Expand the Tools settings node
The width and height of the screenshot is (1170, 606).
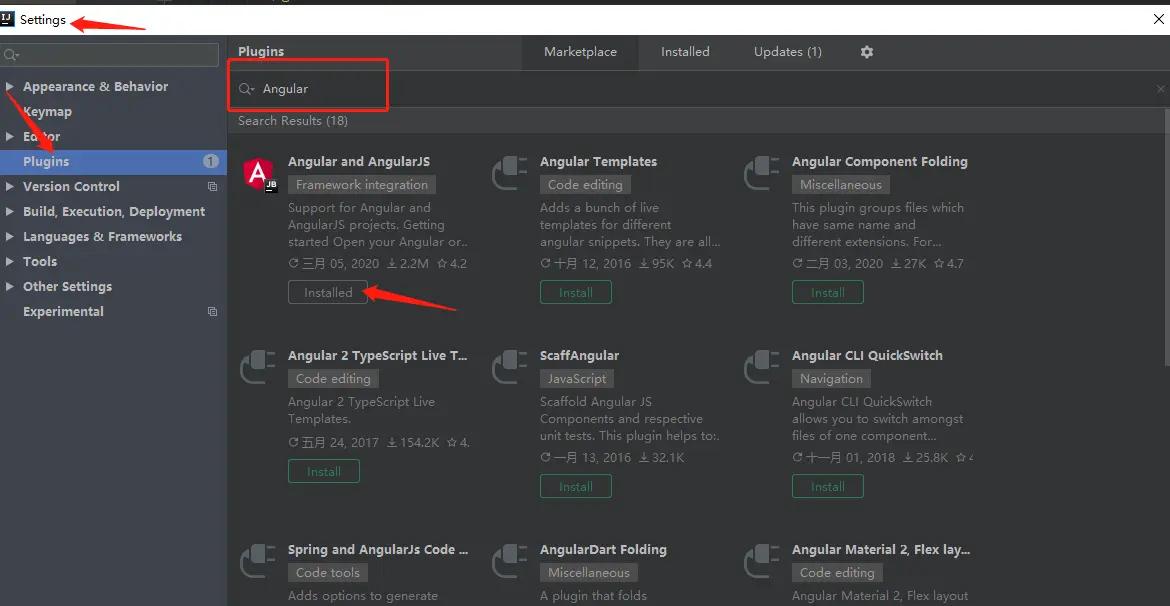pos(10,262)
